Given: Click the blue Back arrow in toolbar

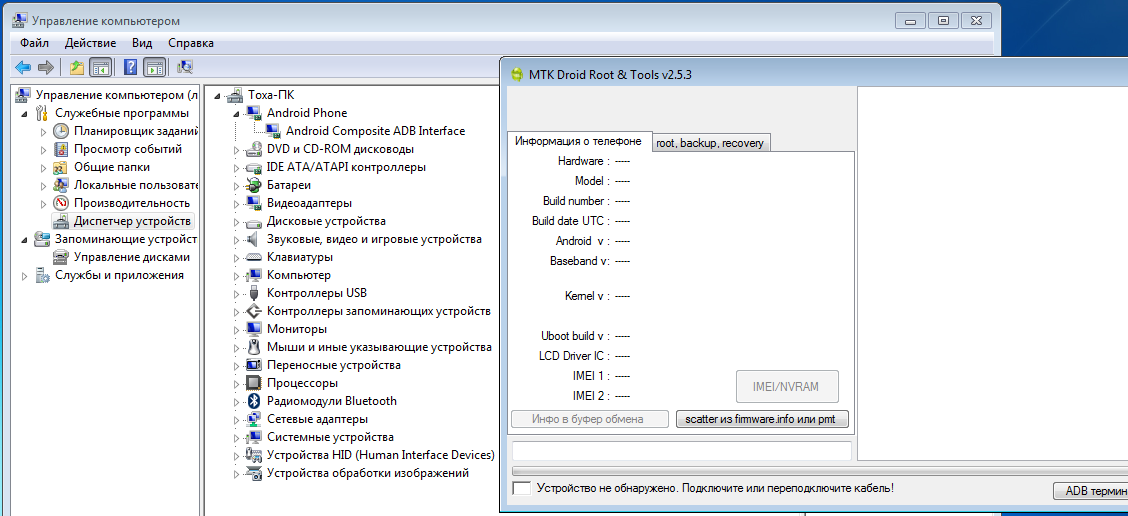Looking at the screenshot, I should (x=23, y=67).
